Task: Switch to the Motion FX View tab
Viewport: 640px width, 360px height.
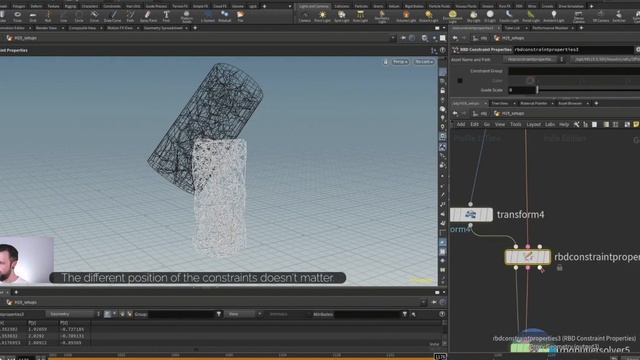Action: (120, 28)
